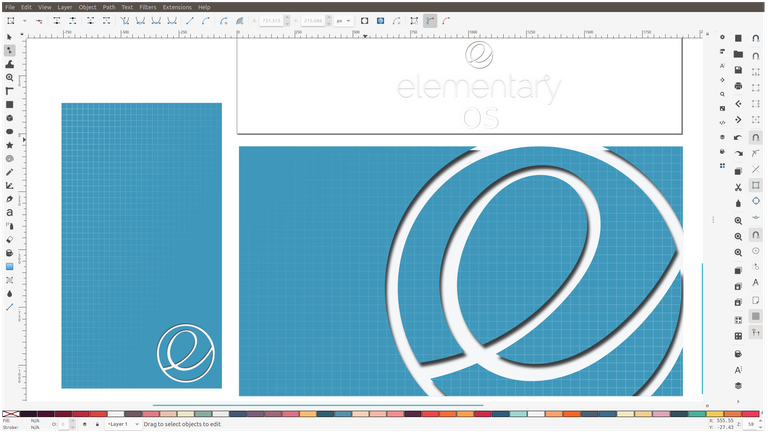Make selected nodes cusp (corner)
768x434 pixels.
(124, 21)
